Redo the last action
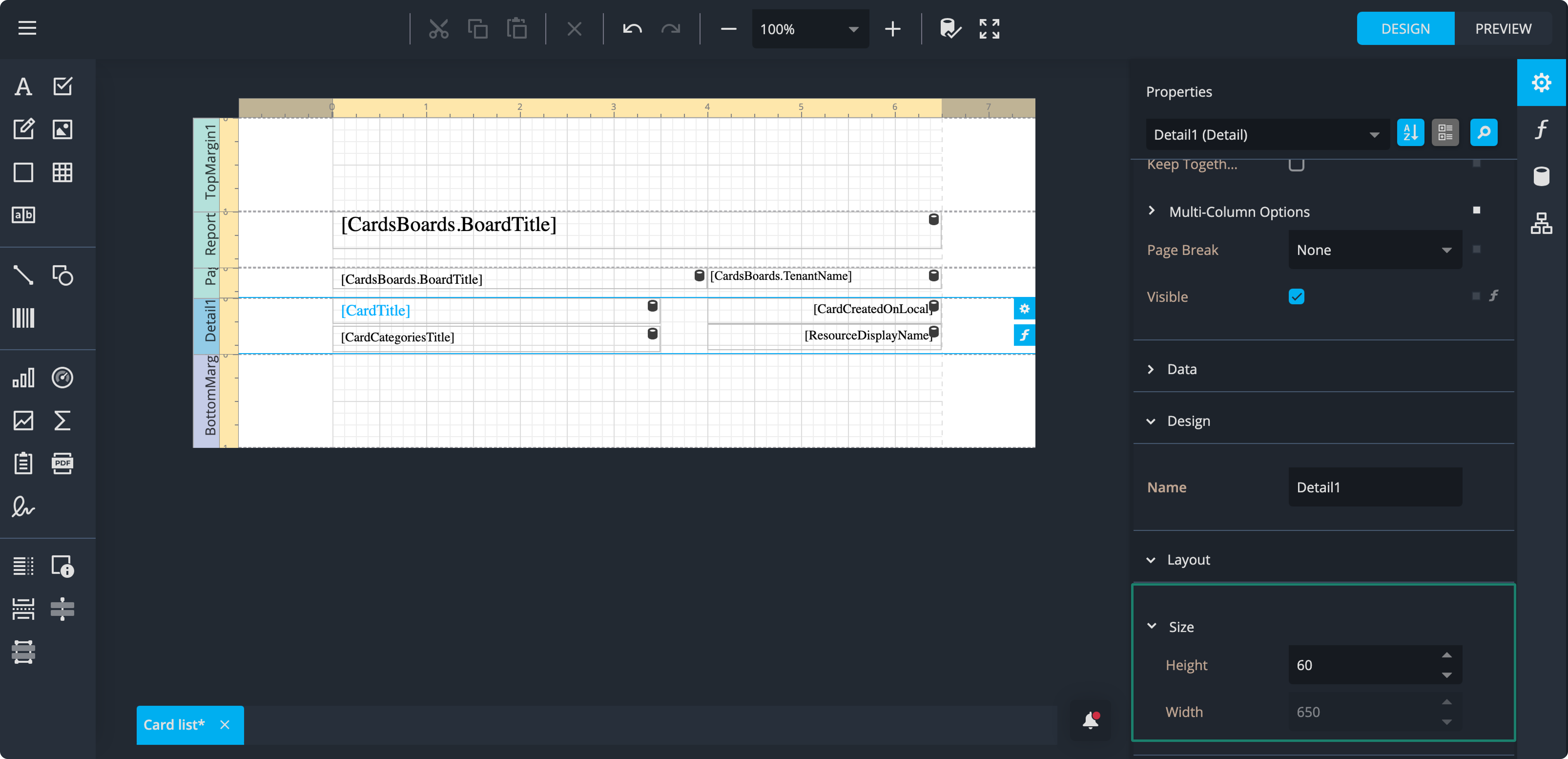 click(671, 29)
